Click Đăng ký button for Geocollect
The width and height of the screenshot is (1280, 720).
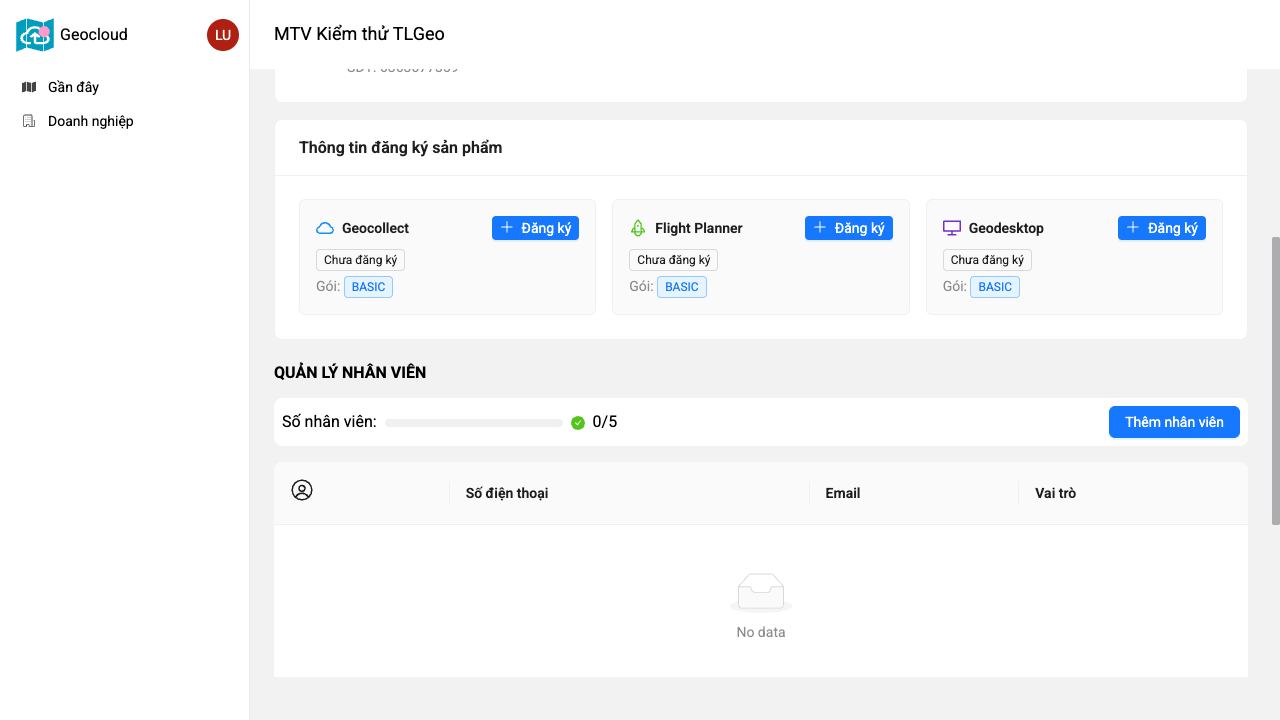tap(535, 228)
